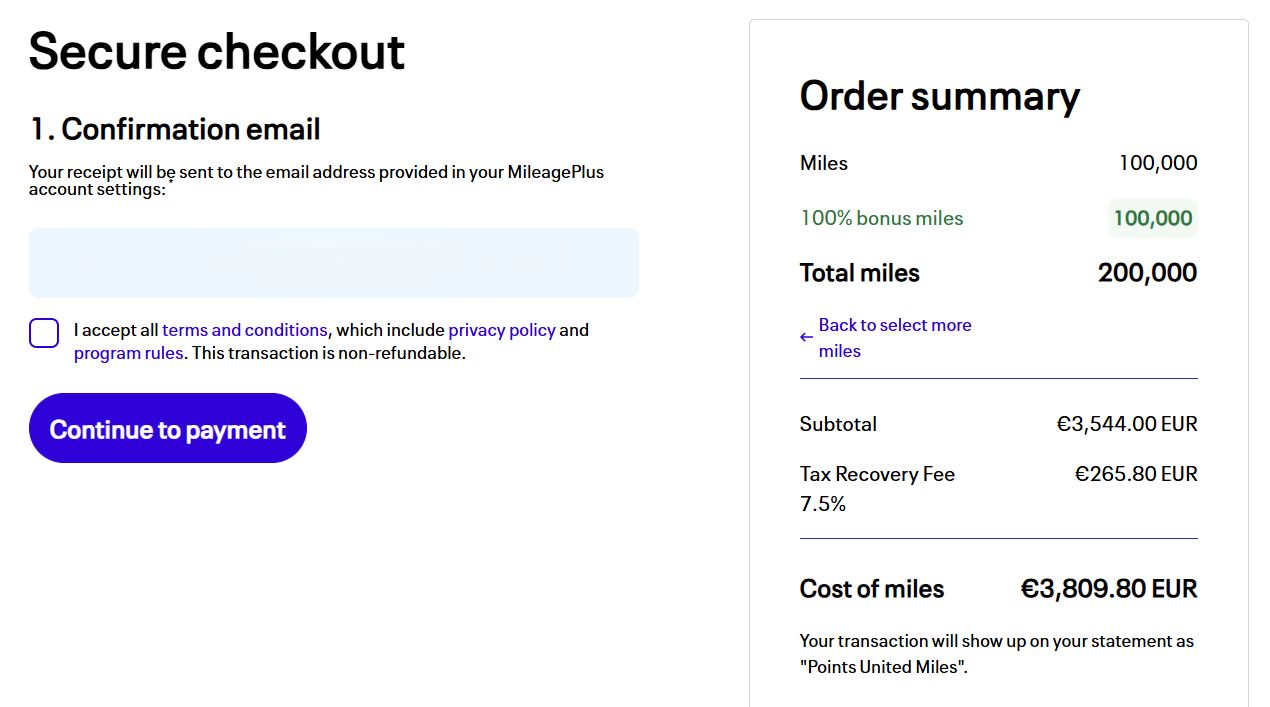The image size is (1270, 707).
Task: Click the Cost of miles label
Action: [x=871, y=589]
